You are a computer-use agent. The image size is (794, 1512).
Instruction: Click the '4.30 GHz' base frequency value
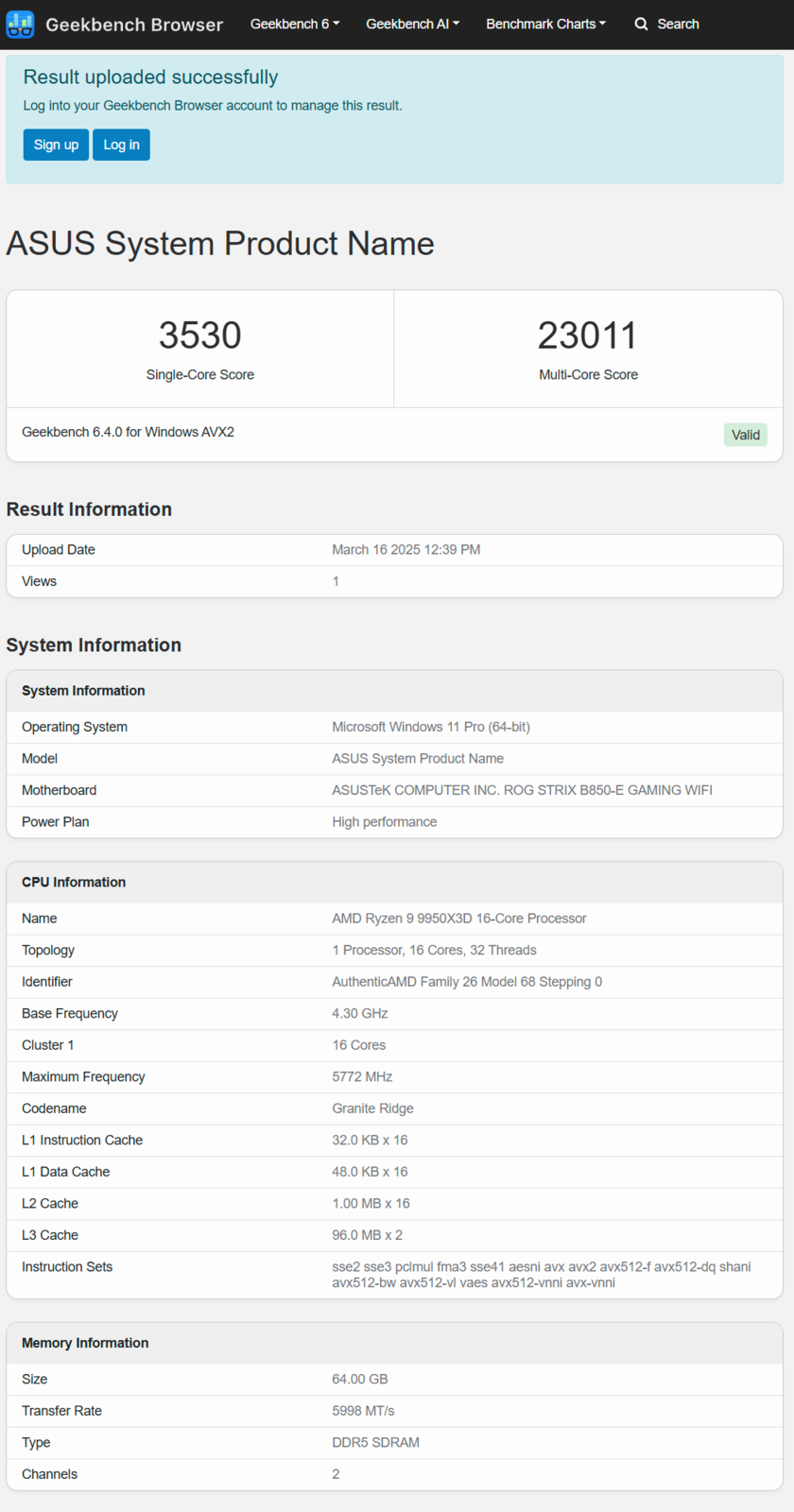tap(360, 1014)
